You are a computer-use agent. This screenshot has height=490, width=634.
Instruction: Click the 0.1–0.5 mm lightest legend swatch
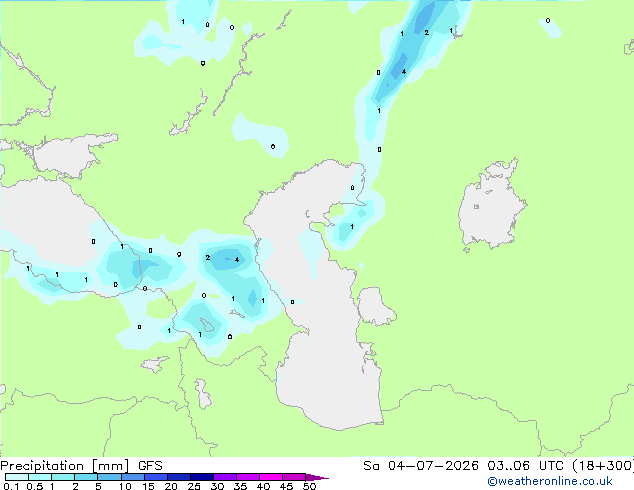click(17, 477)
